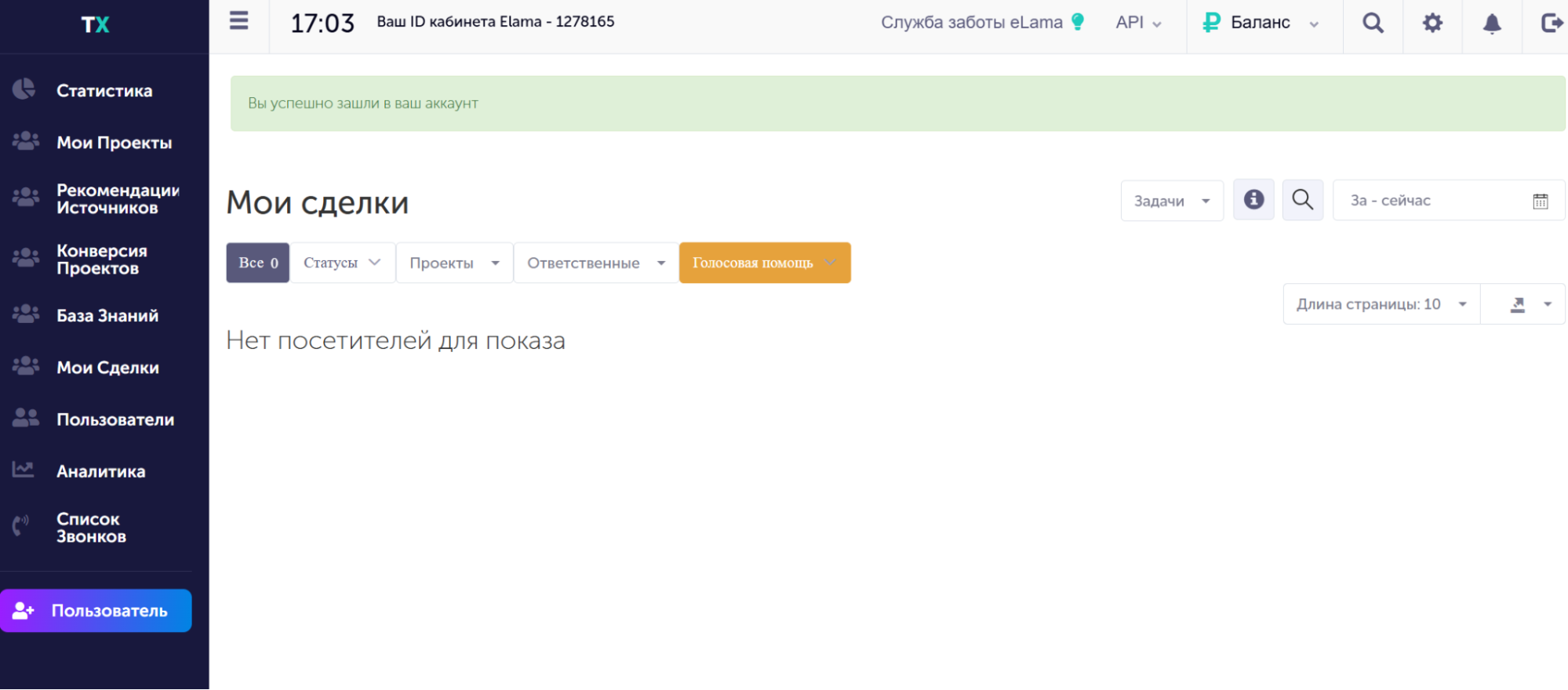1568x690 pixels.
Task: Click the hamburger menu icon
Action: tap(238, 21)
